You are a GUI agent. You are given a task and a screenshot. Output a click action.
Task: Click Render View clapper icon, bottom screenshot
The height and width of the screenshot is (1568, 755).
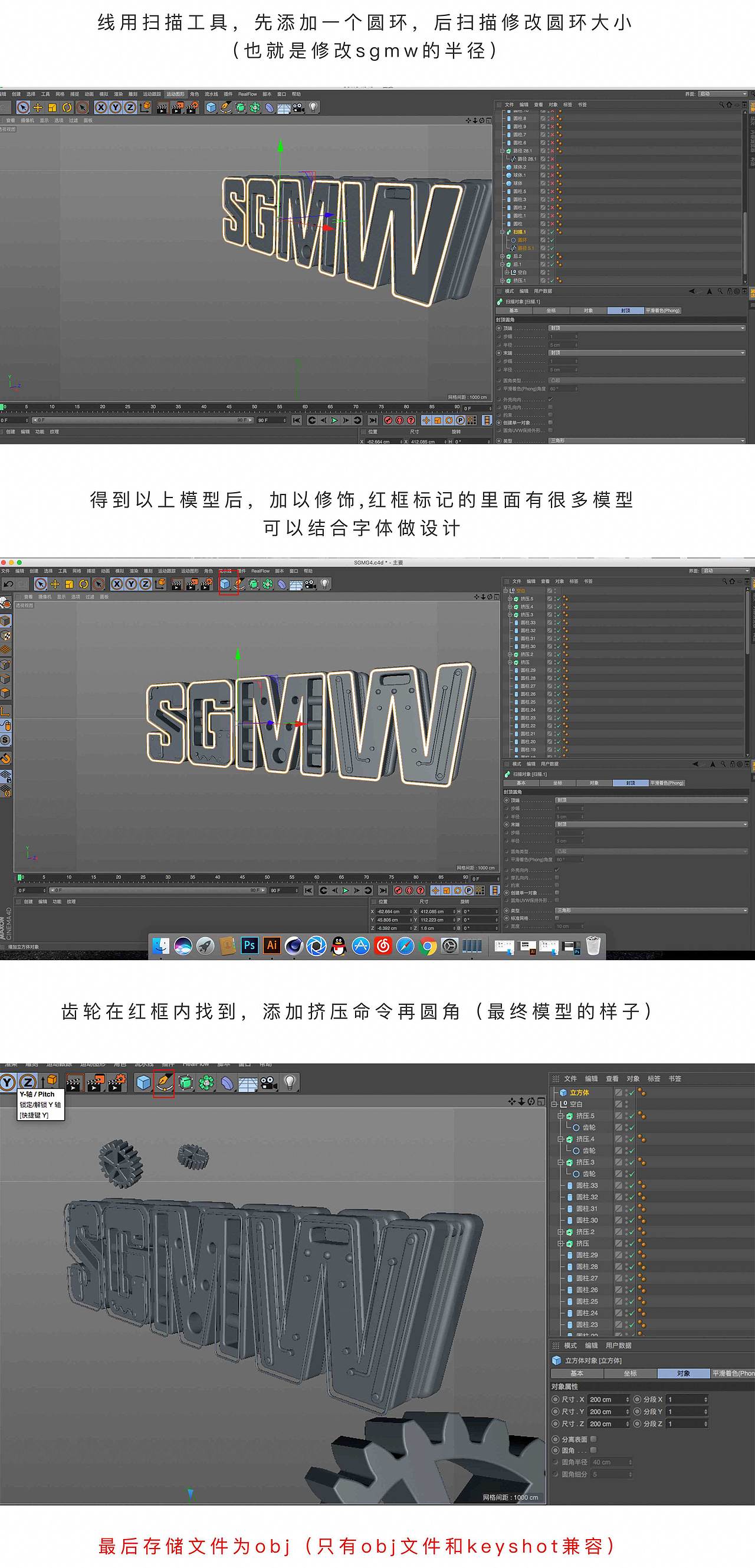[74, 1082]
